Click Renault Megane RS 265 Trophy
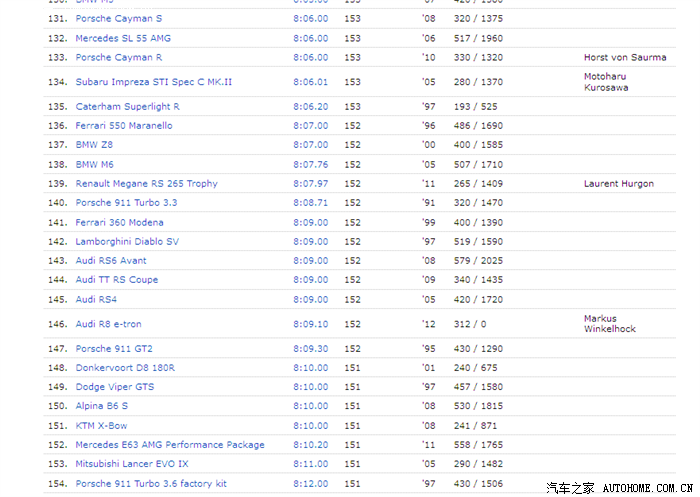 tap(146, 184)
